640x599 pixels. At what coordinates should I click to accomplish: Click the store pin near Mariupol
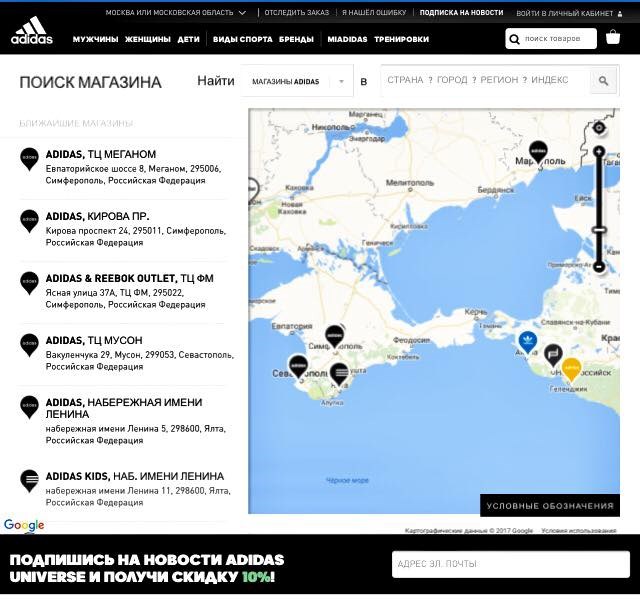click(x=538, y=152)
